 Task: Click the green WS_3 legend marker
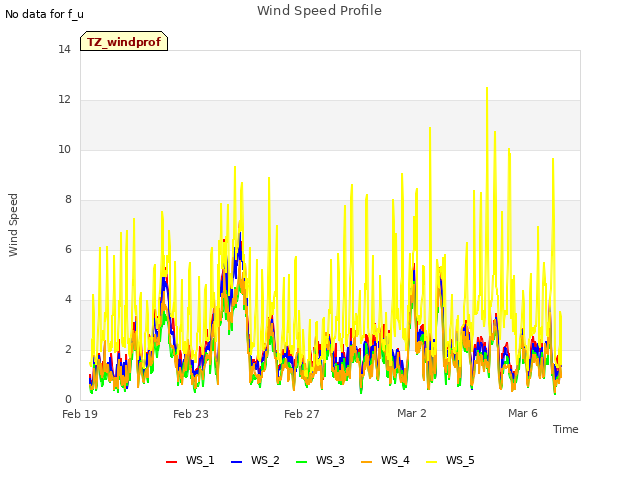click(301, 462)
